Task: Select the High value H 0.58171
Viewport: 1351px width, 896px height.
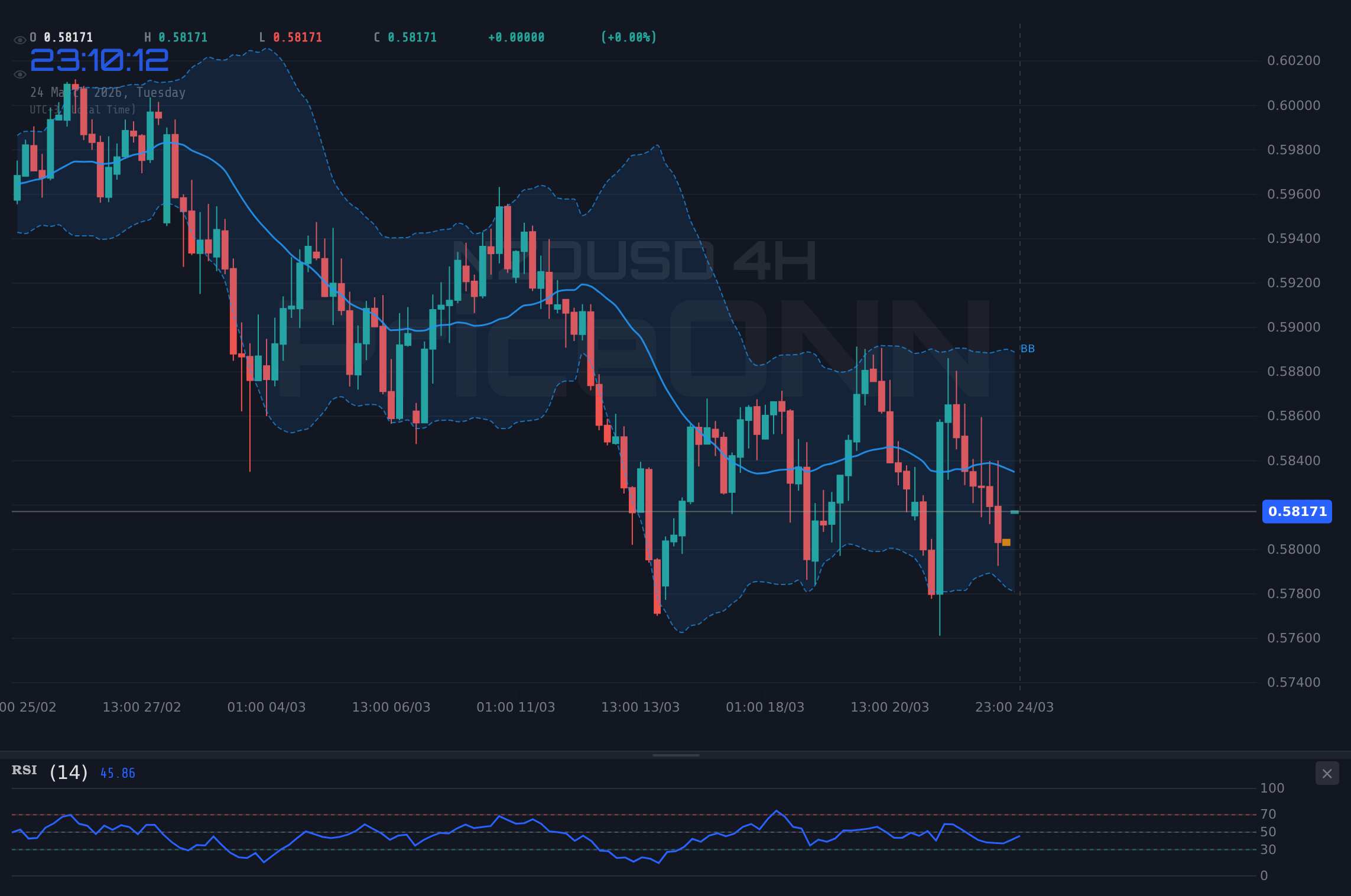Action: (175, 37)
